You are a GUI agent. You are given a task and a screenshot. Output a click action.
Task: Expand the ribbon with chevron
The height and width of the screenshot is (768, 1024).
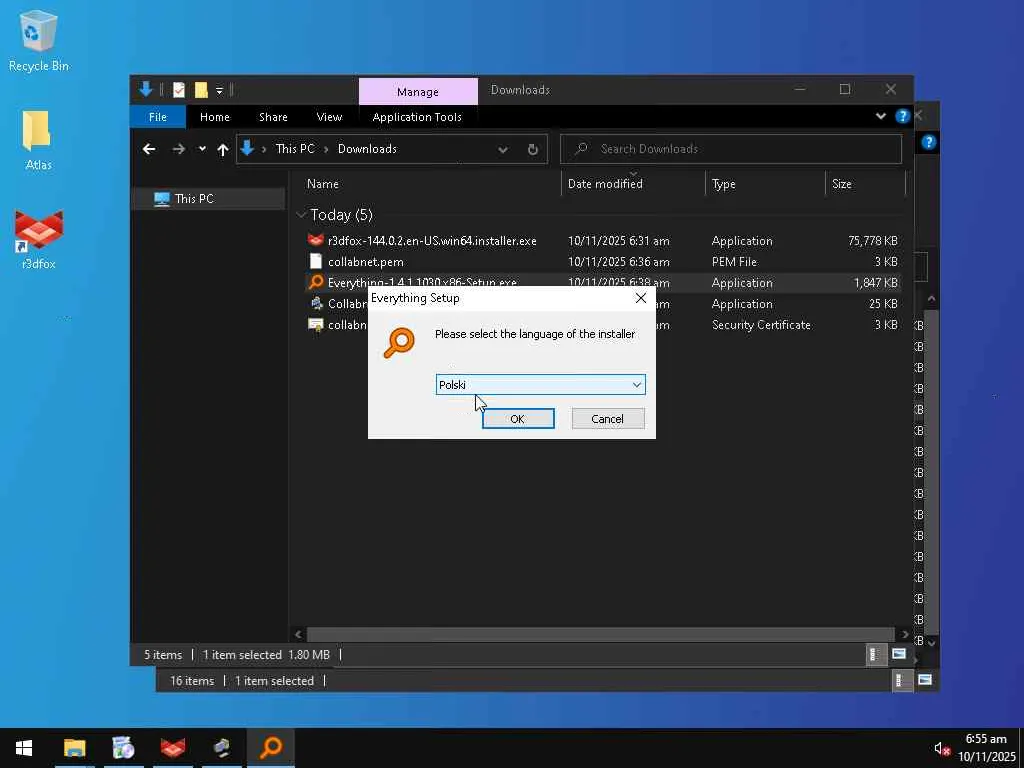coord(880,116)
